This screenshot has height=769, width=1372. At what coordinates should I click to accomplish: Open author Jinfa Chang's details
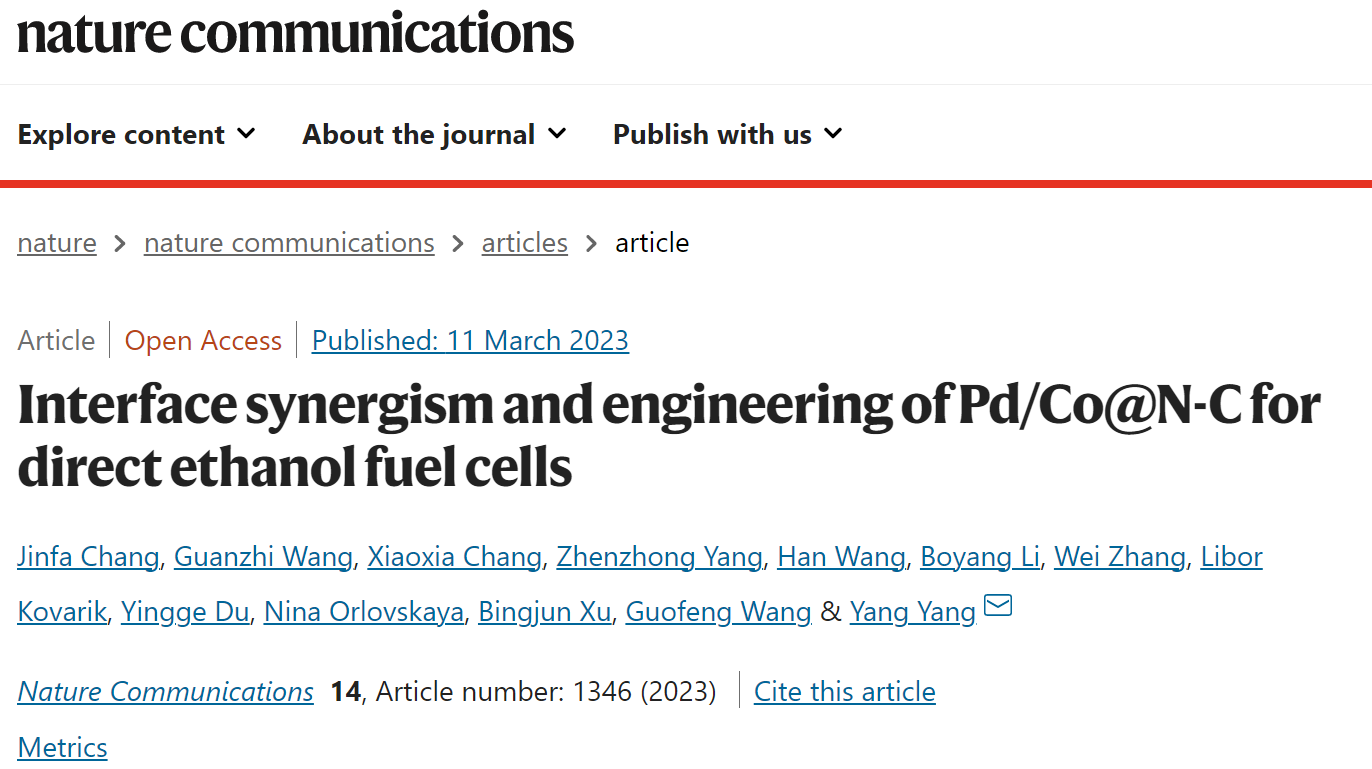(x=88, y=557)
